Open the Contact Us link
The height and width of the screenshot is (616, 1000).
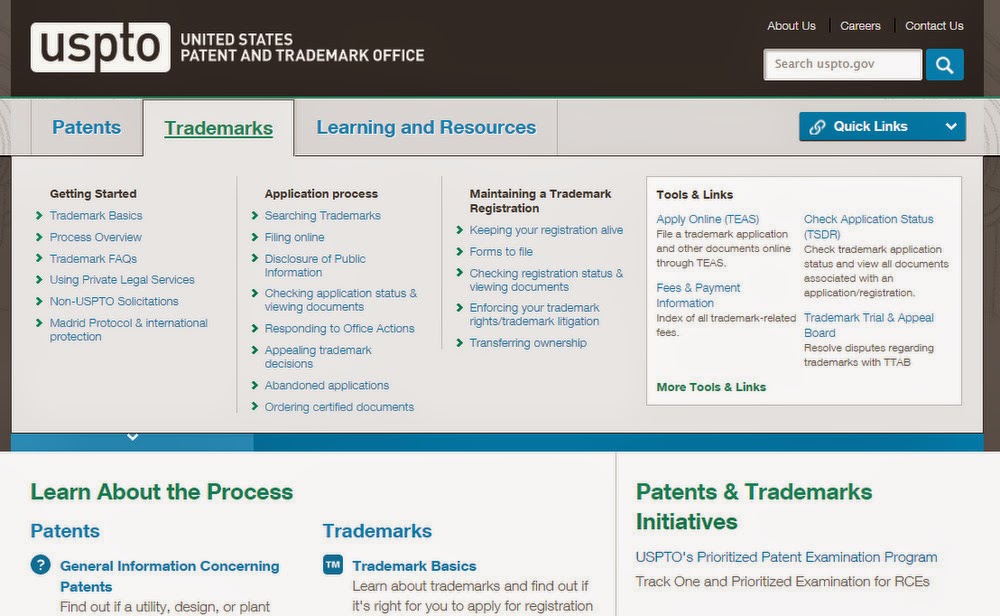(x=934, y=26)
